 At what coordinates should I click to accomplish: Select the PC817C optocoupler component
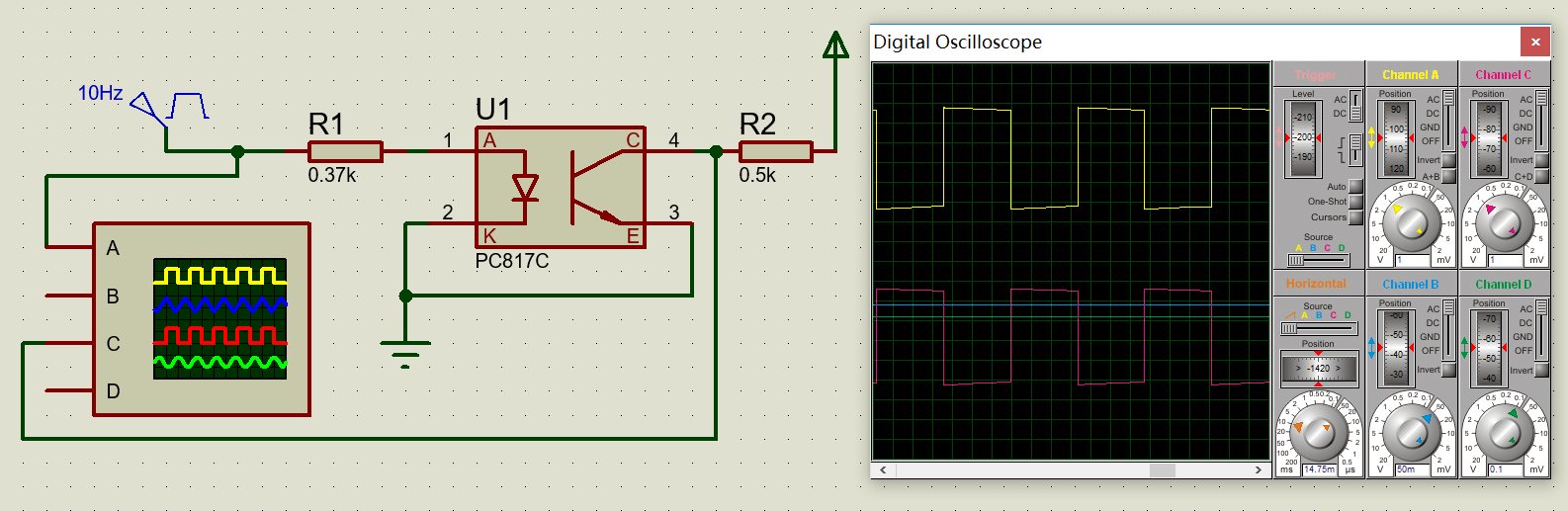click(x=561, y=187)
